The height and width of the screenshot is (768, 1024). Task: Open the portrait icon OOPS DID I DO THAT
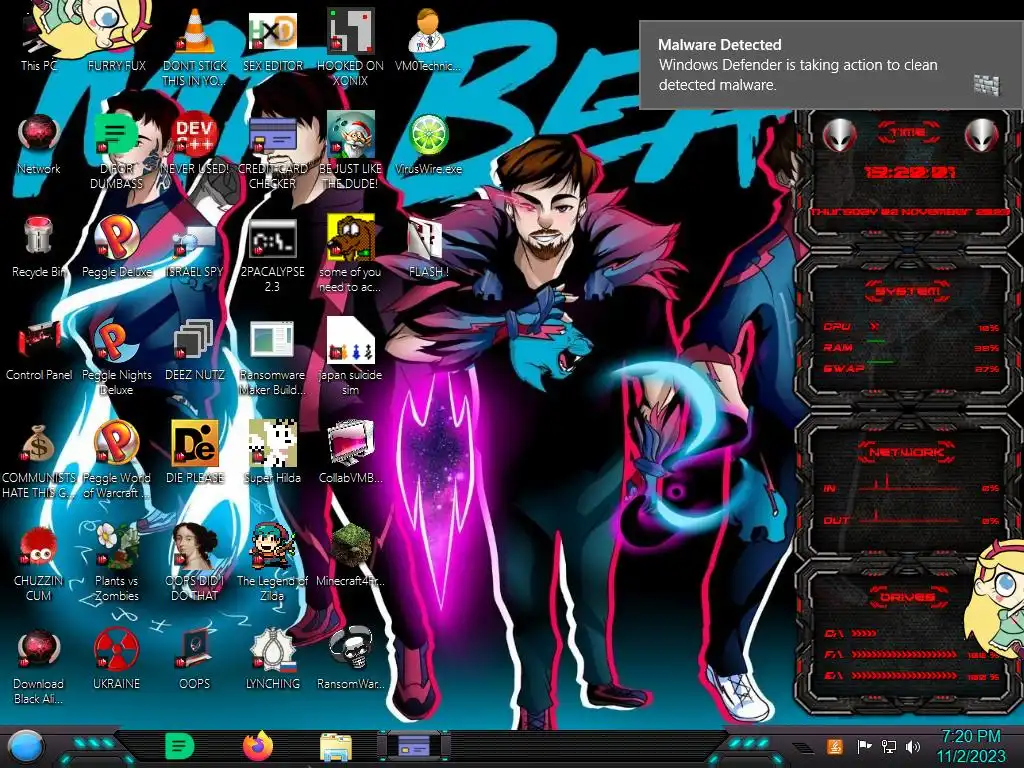click(x=195, y=564)
